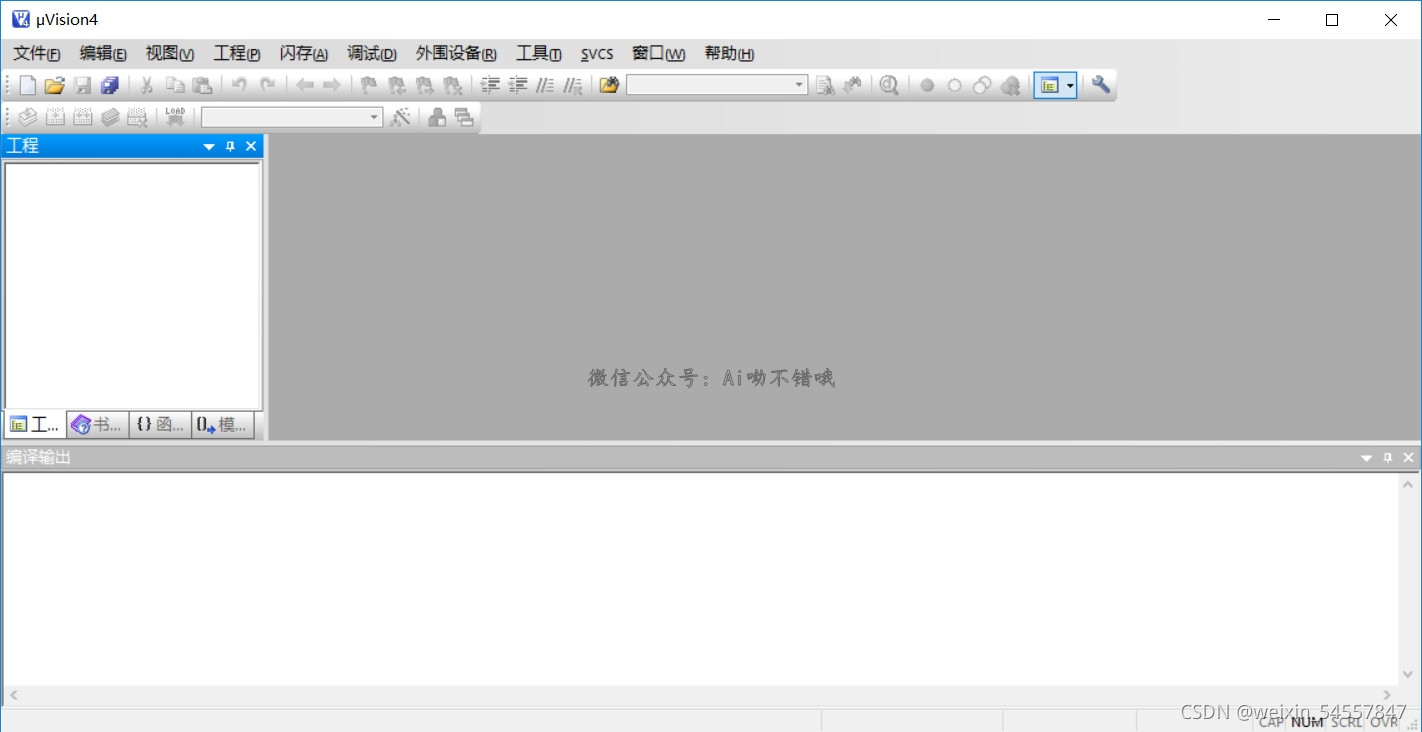Toggle the project panel pin

229,146
